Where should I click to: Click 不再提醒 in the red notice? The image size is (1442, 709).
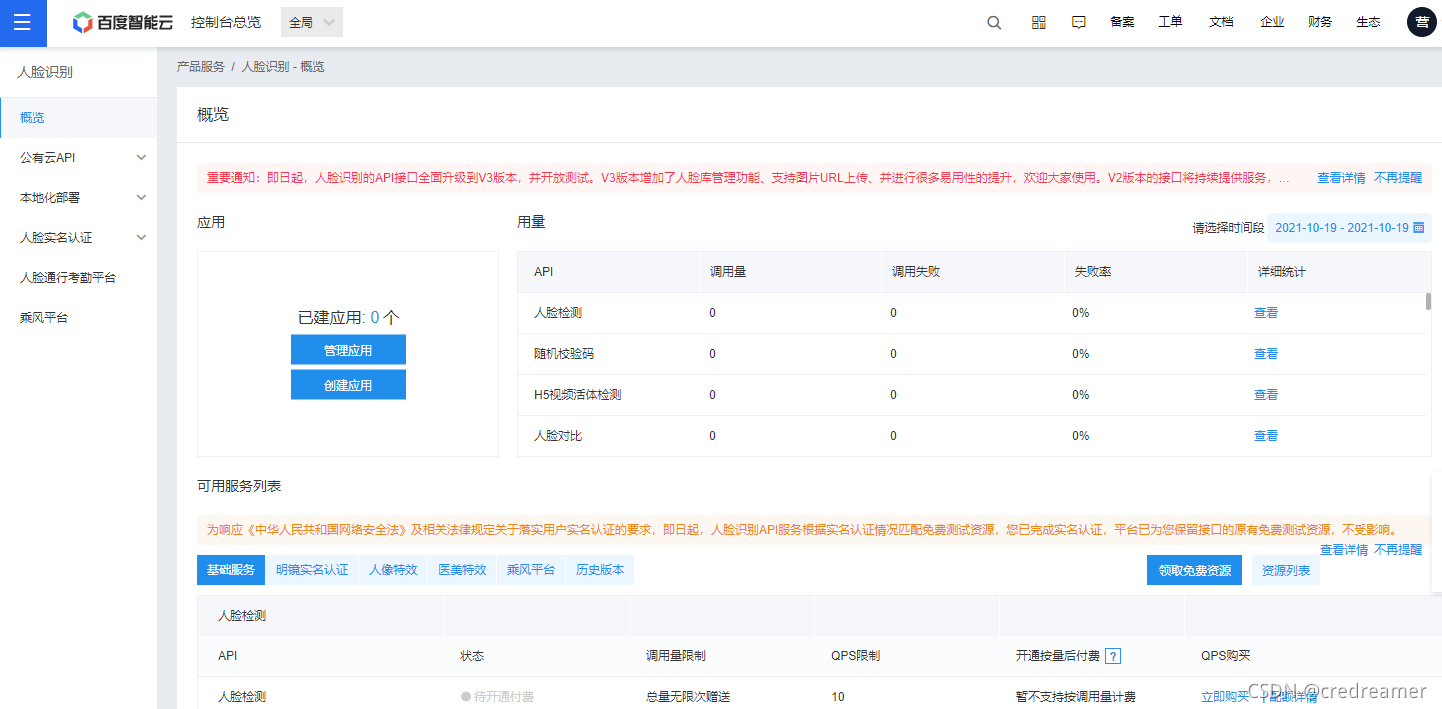click(x=1398, y=178)
